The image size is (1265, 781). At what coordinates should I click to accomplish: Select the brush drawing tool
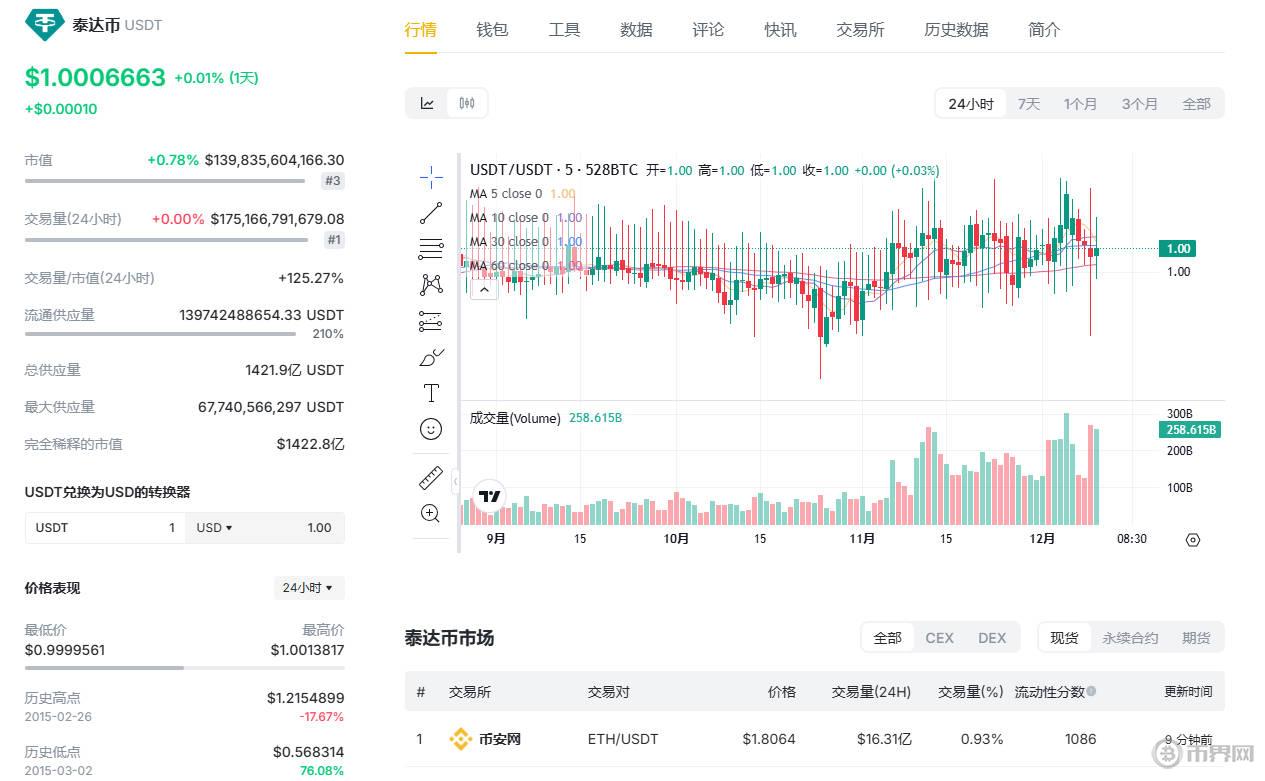pos(431,357)
